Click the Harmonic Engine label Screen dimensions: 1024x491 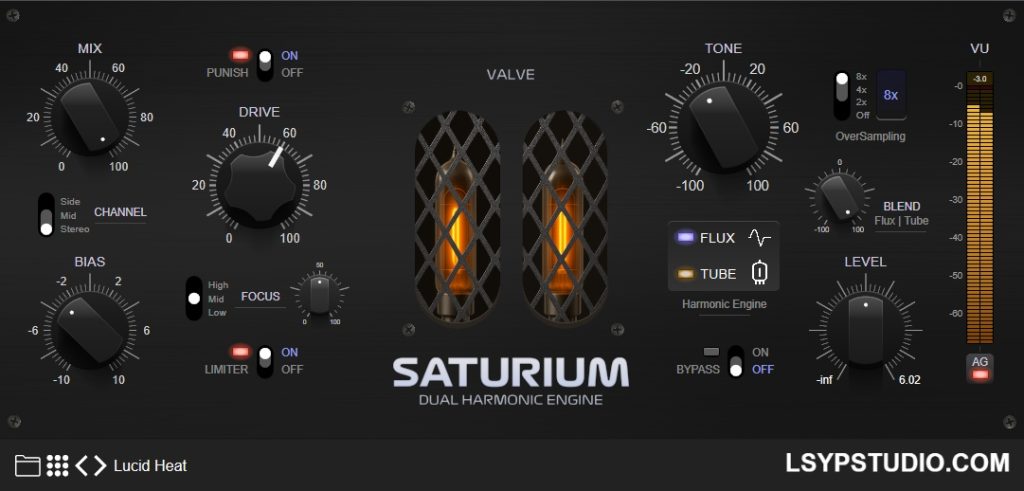(724, 304)
